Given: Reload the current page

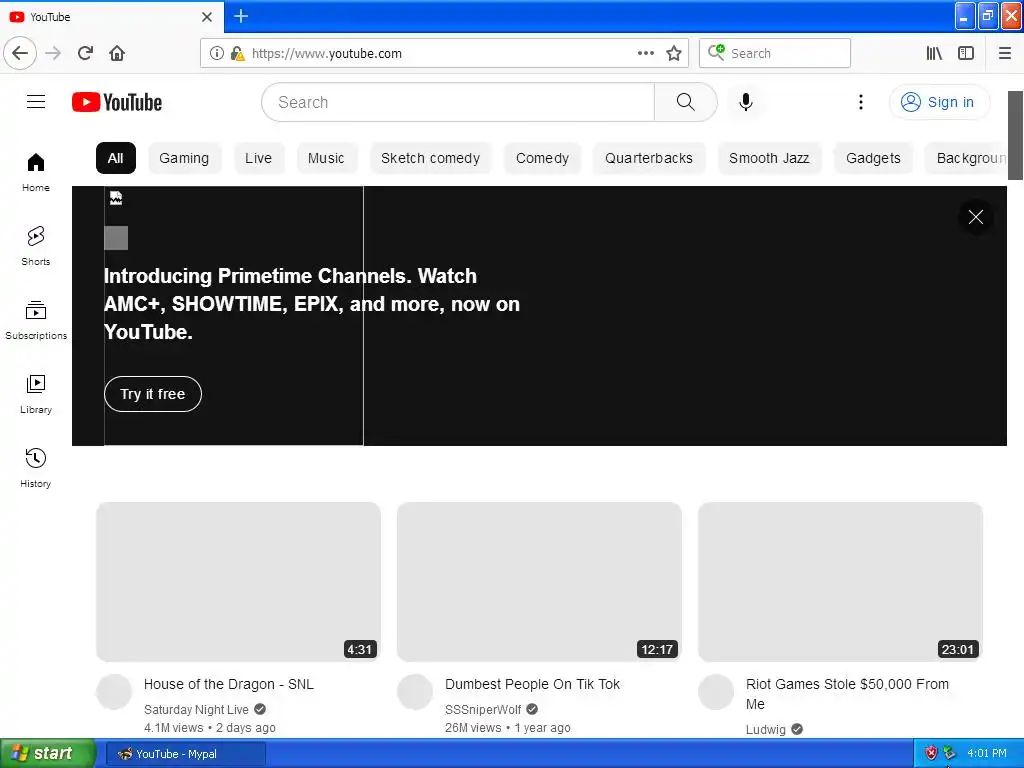Looking at the screenshot, I should 85,53.
